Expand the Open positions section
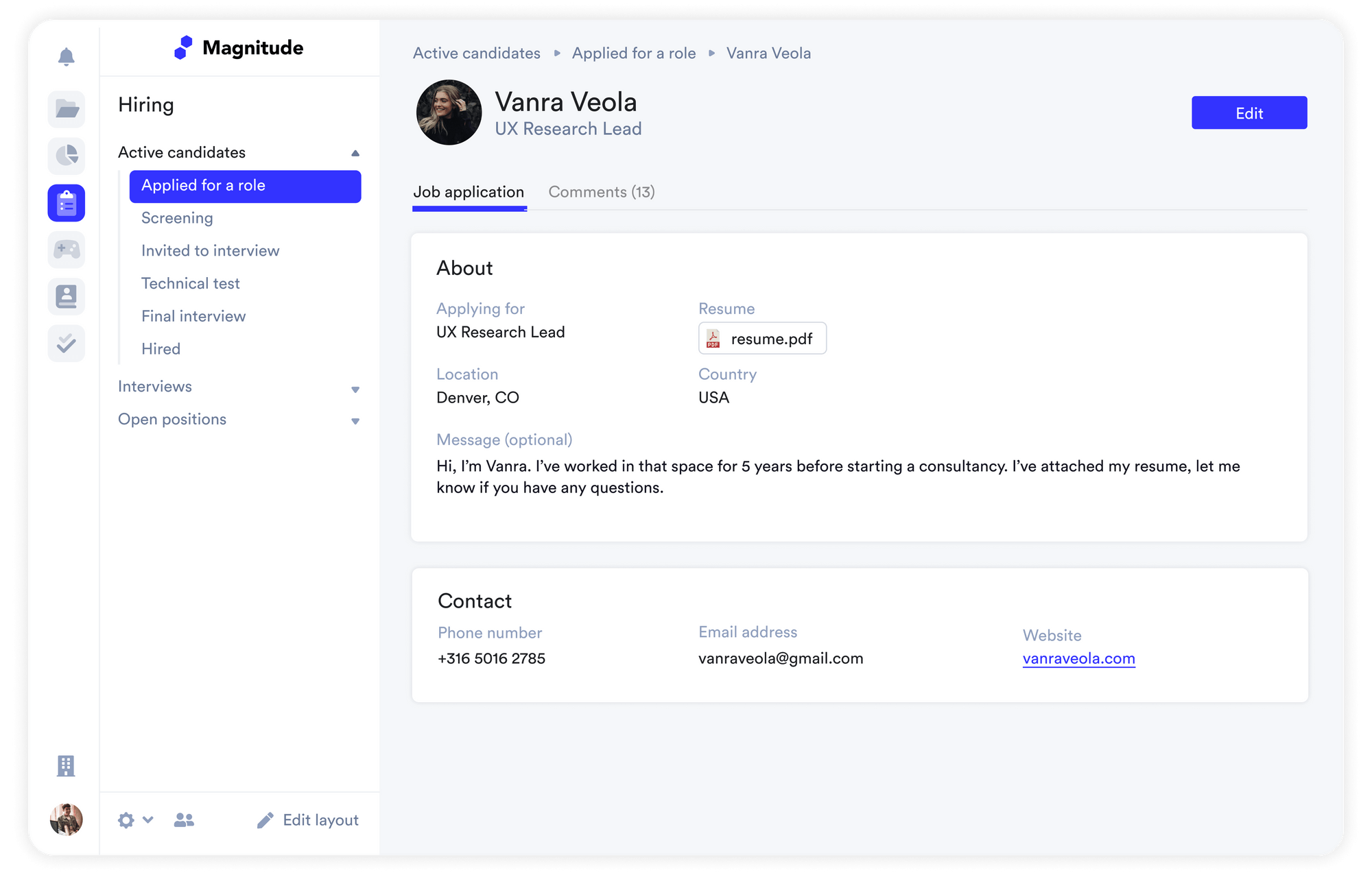This screenshot has width=1372, height=875. (355, 421)
